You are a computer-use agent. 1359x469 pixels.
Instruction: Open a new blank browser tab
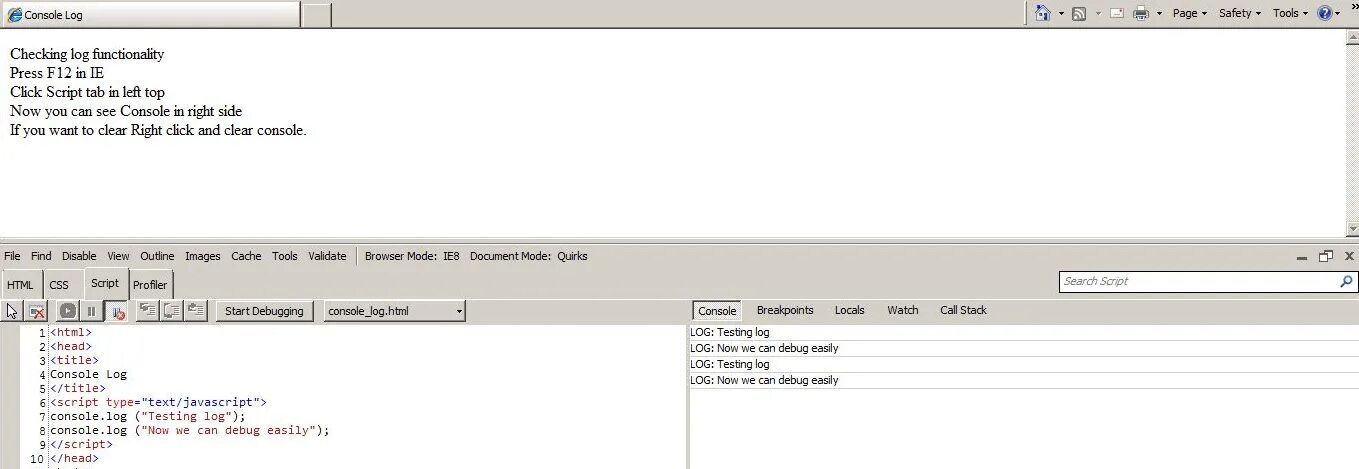[316, 14]
